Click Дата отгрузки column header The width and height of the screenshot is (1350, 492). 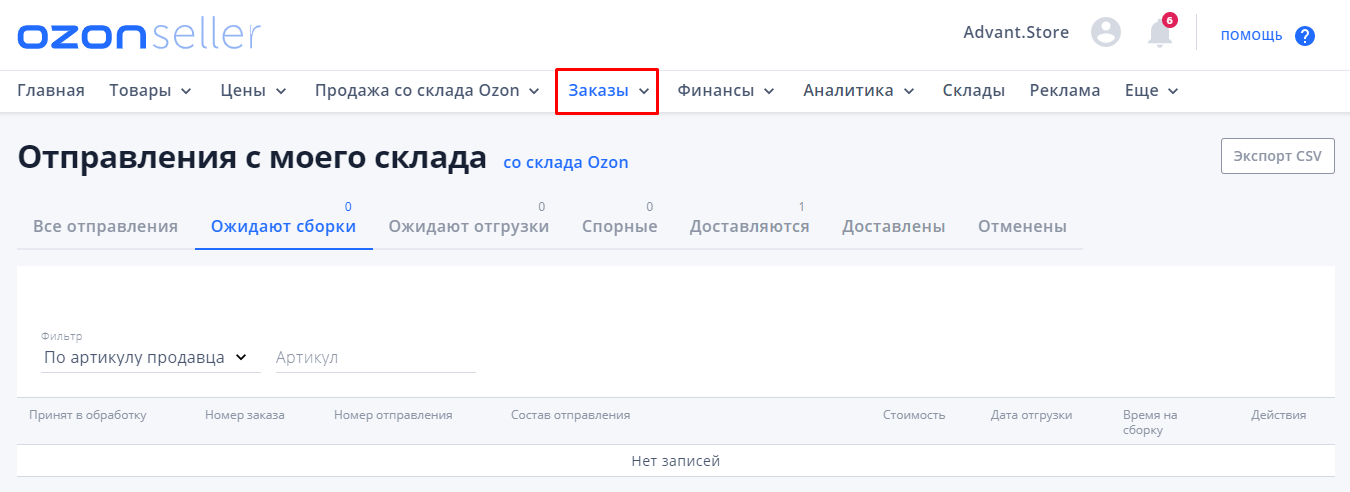click(1032, 415)
